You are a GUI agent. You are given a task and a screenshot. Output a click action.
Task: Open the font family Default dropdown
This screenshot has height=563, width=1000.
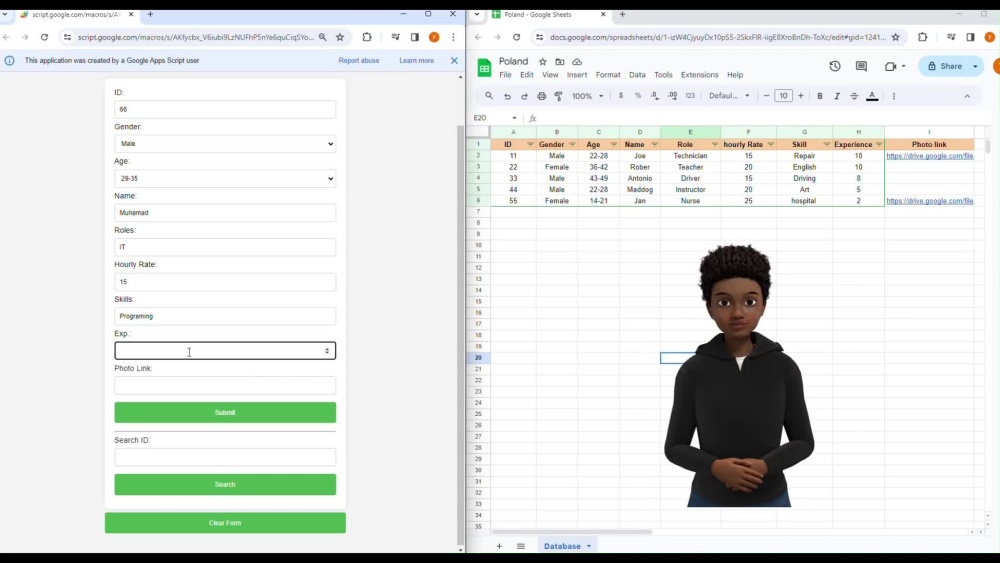click(x=729, y=96)
